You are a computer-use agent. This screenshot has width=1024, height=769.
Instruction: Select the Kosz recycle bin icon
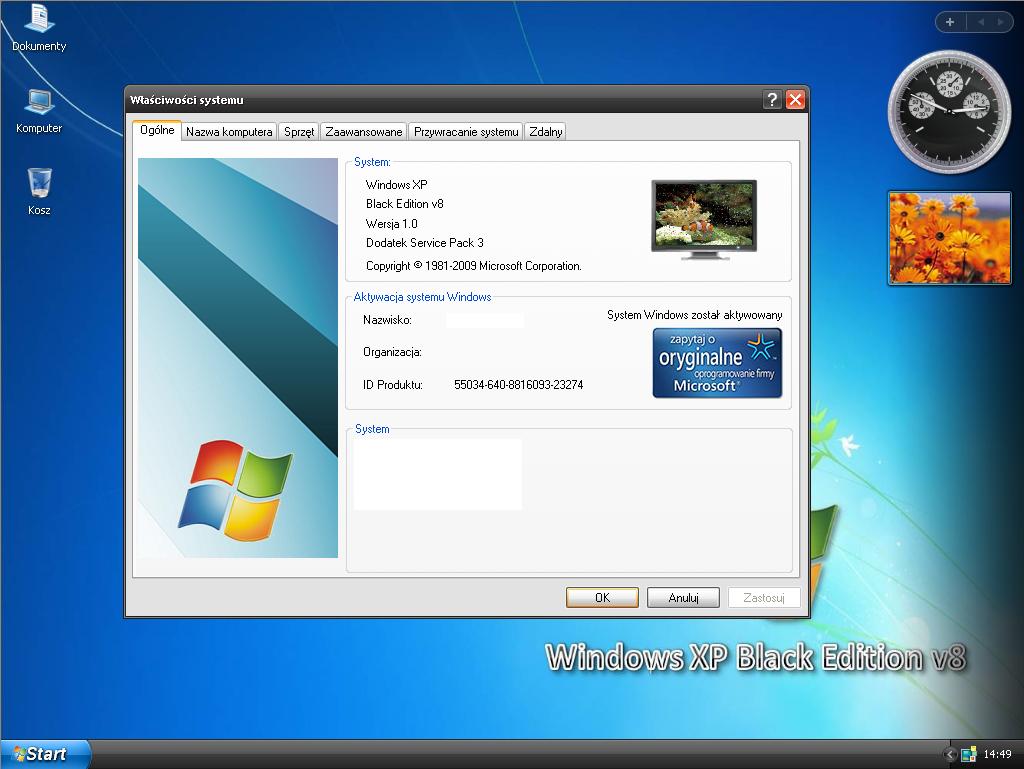coord(39,192)
